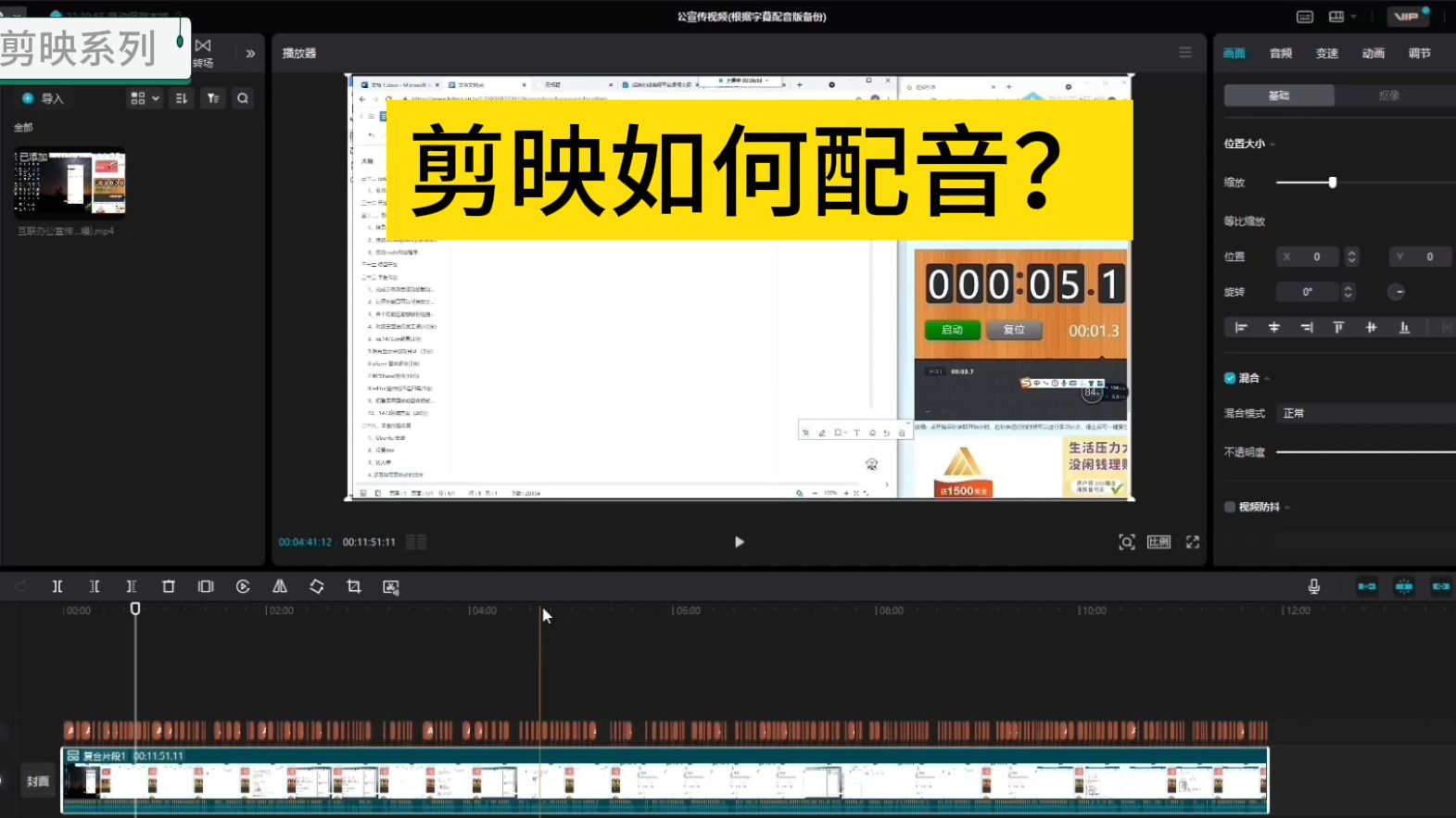Collapse the 位置大小 section
This screenshot has width=1456, height=818.
click(x=1273, y=144)
